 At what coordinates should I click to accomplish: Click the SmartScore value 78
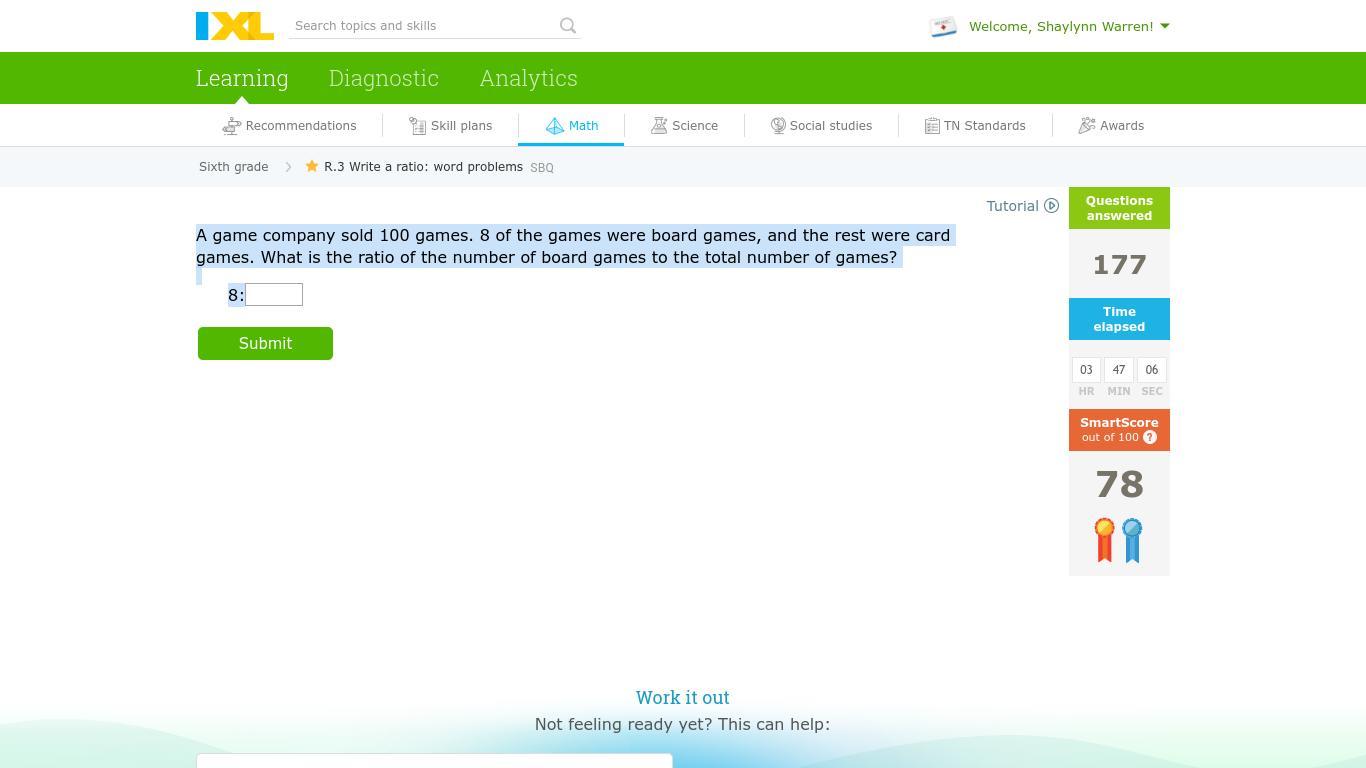click(1119, 485)
